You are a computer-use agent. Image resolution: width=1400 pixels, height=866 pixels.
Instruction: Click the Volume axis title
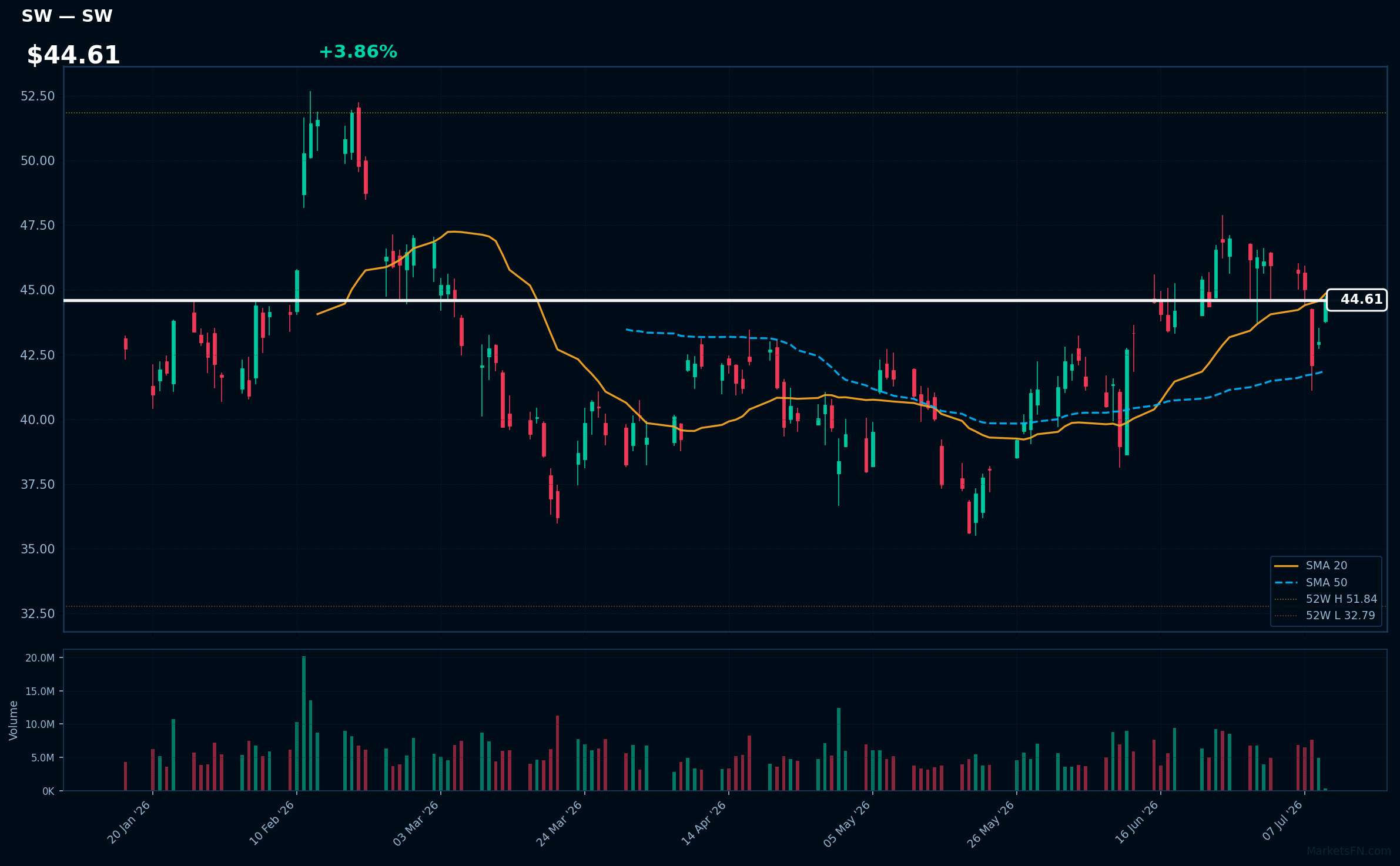point(13,720)
